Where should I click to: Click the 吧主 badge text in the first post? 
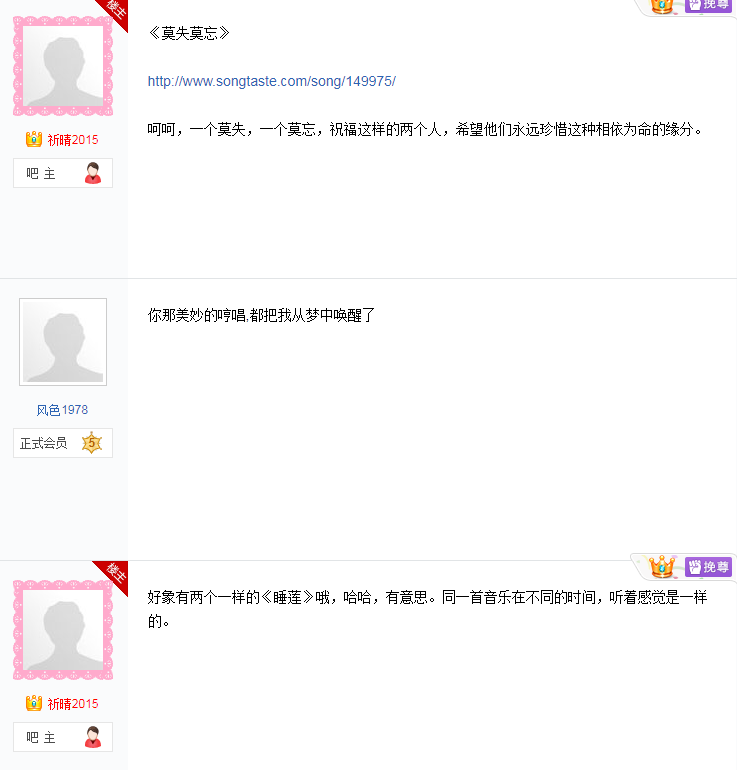pos(41,173)
